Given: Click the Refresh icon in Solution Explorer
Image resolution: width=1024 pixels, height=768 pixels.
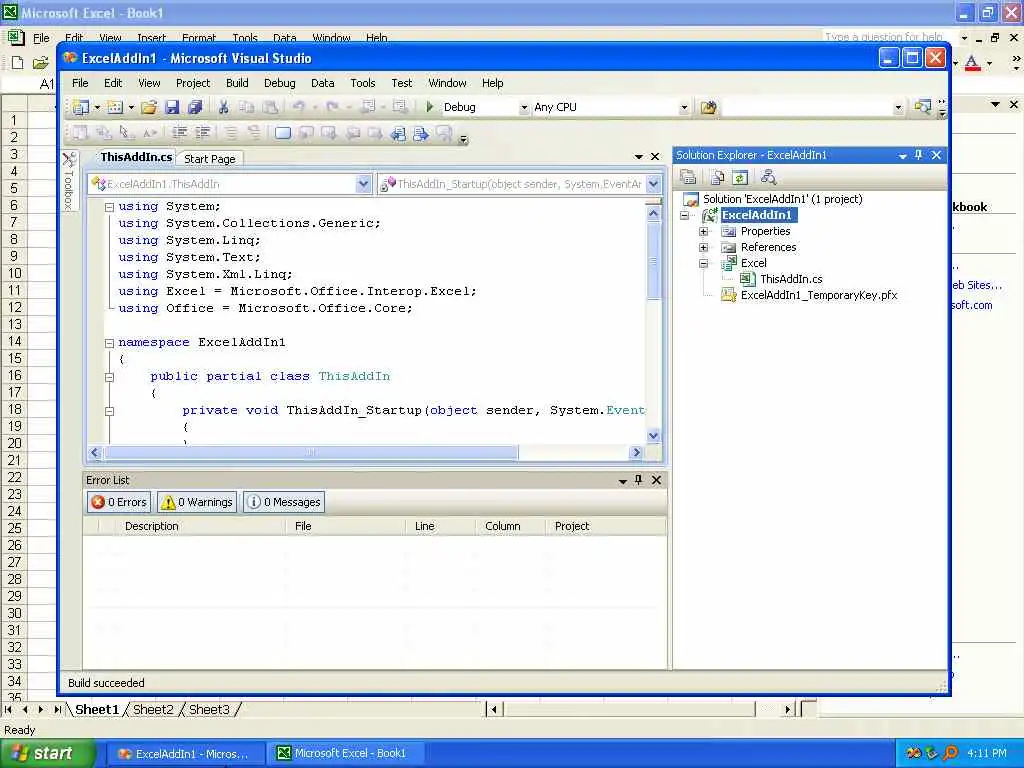Looking at the screenshot, I should [740, 177].
